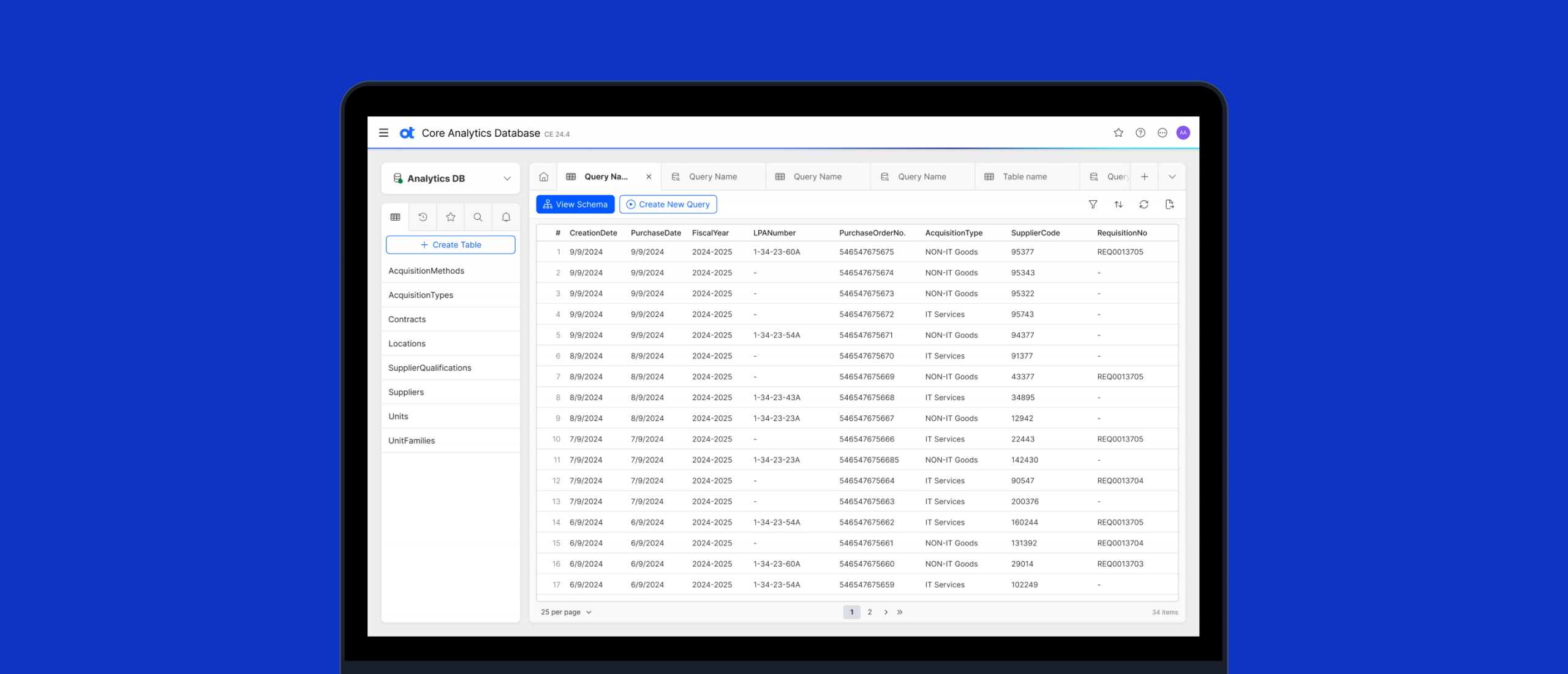Open the 25 per page dropdown

point(566,612)
